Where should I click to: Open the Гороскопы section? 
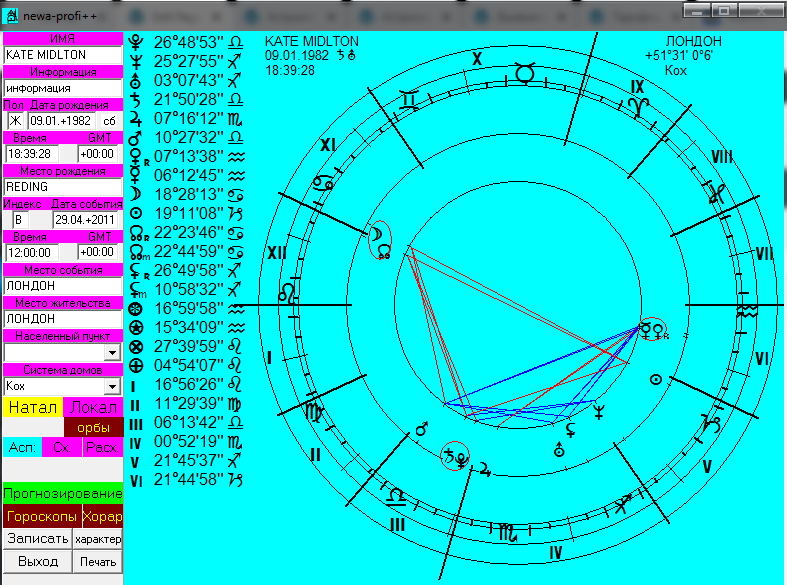pos(41,517)
